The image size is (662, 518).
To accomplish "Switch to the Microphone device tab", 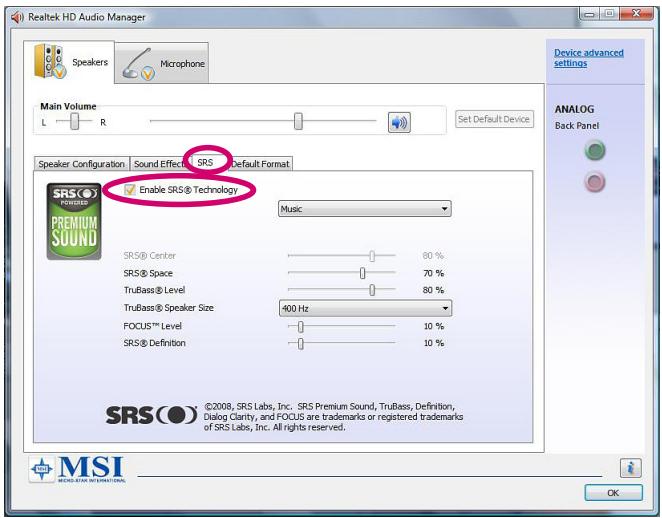I will pos(162,63).
